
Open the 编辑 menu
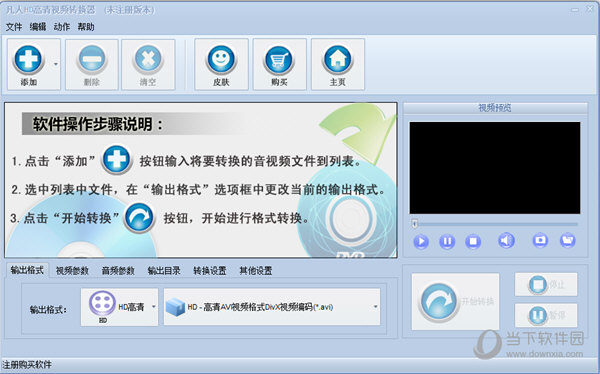(38, 27)
